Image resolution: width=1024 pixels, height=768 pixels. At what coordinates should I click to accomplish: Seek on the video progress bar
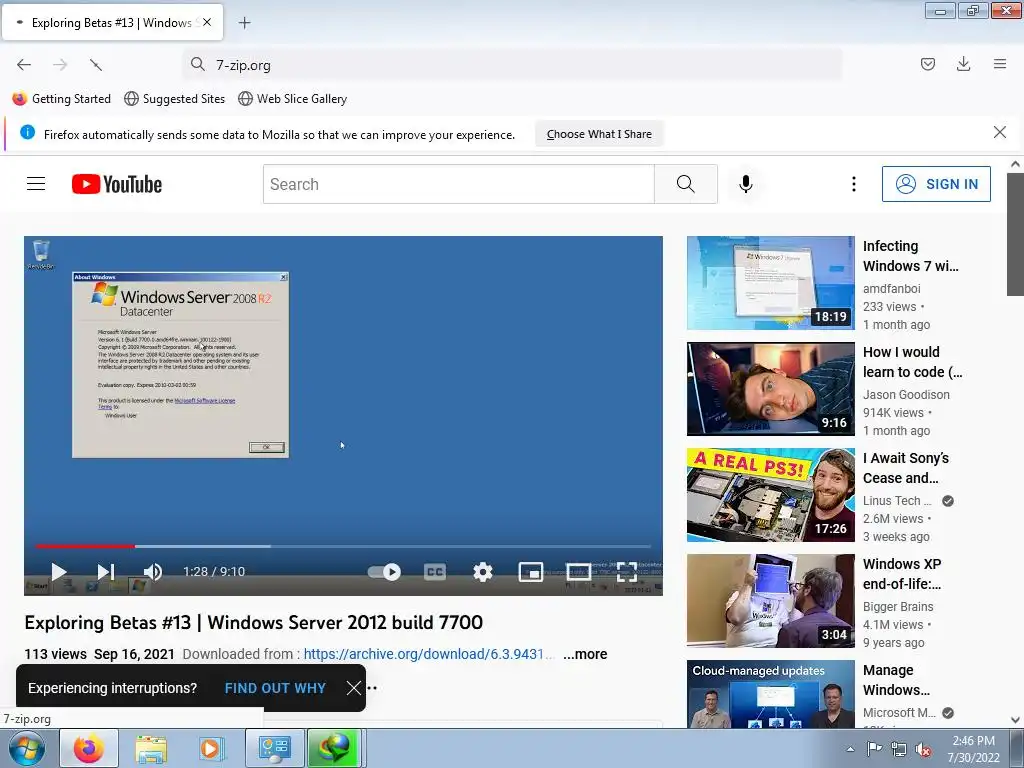point(343,546)
